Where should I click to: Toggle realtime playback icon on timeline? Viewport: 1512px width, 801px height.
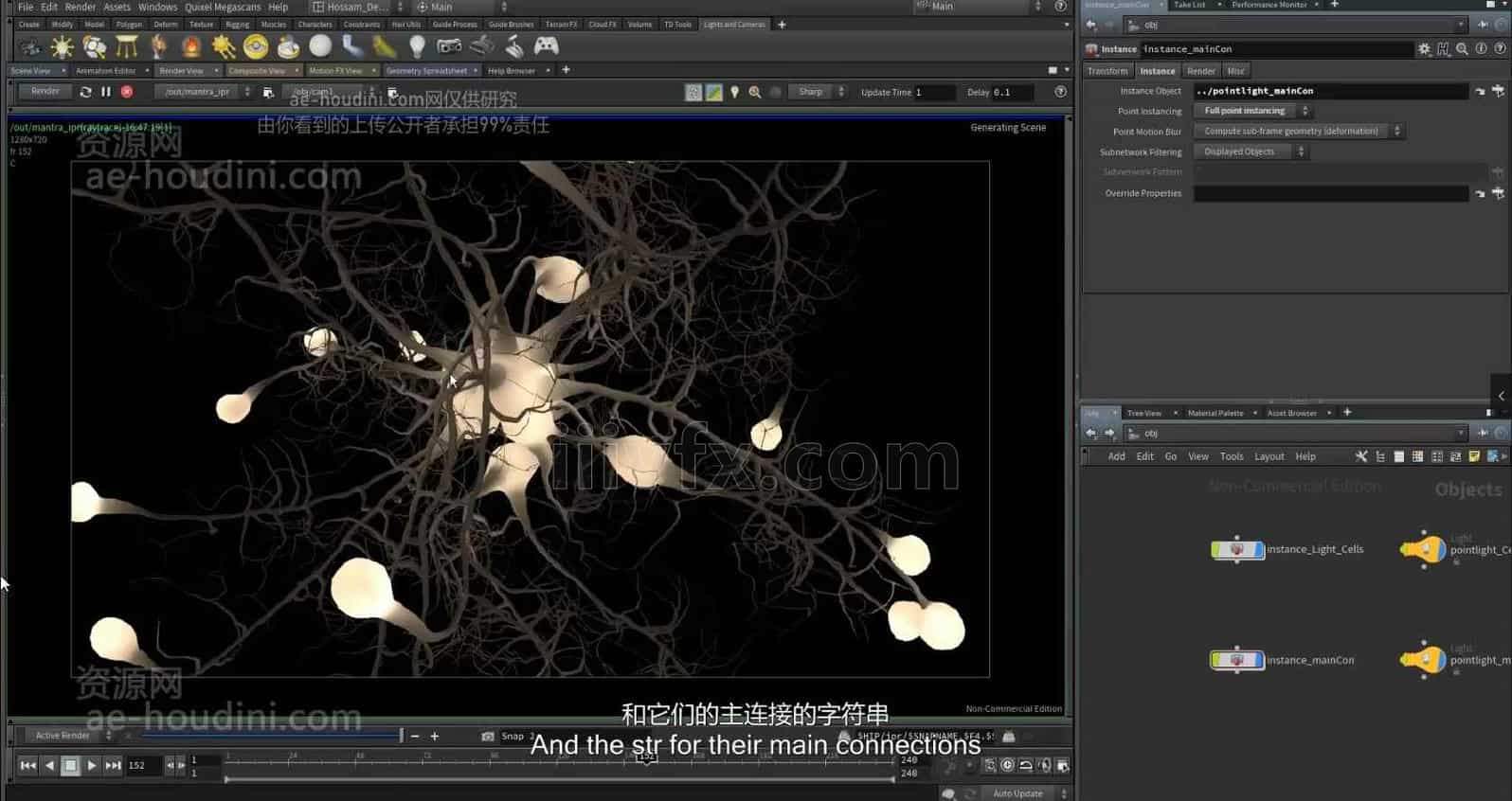click(1007, 765)
